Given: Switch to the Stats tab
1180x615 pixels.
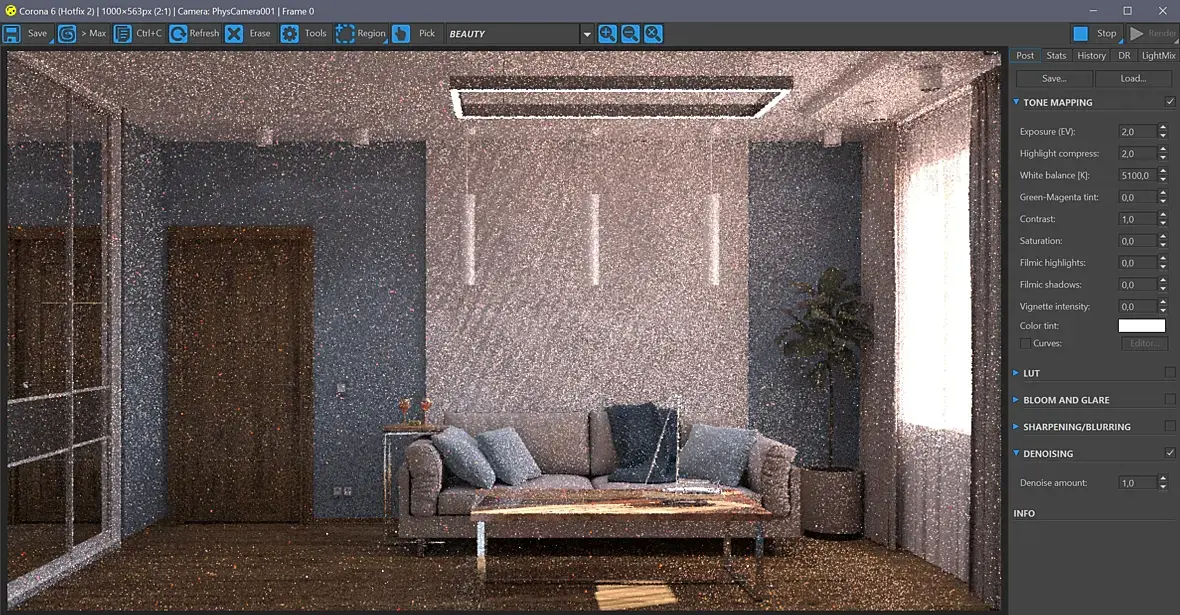Looking at the screenshot, I should [1056, 56].
